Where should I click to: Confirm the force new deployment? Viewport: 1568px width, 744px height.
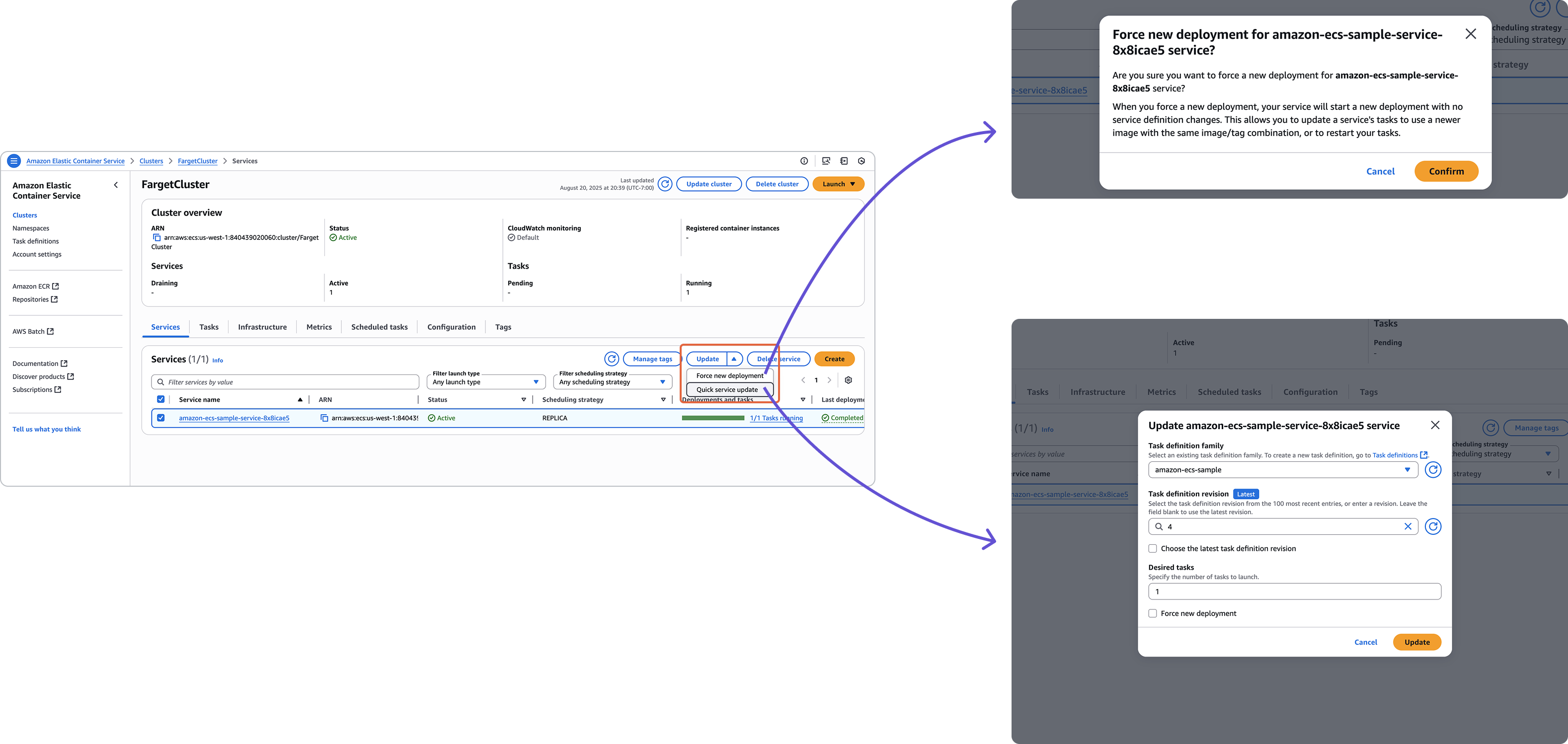coord(1446,171)
